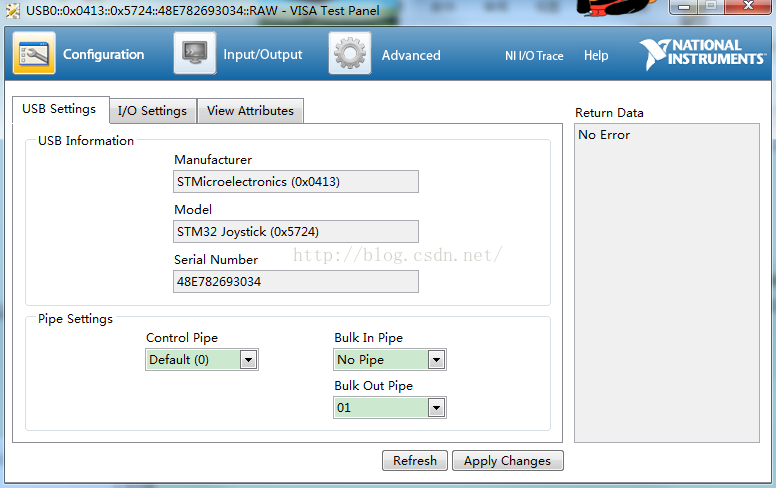
Task: Click the Control Pipe label
Action: point(182,338)
